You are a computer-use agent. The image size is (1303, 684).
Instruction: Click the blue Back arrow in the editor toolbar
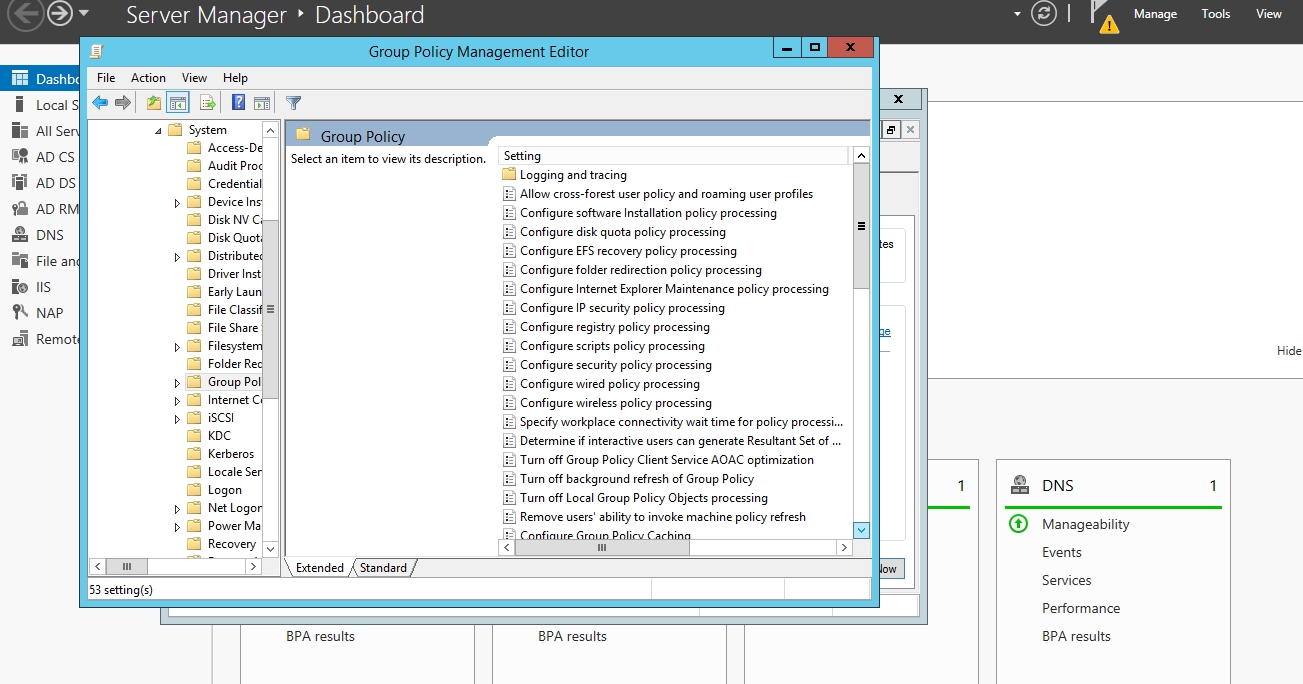pyautogui.click(x=99, y=103)
